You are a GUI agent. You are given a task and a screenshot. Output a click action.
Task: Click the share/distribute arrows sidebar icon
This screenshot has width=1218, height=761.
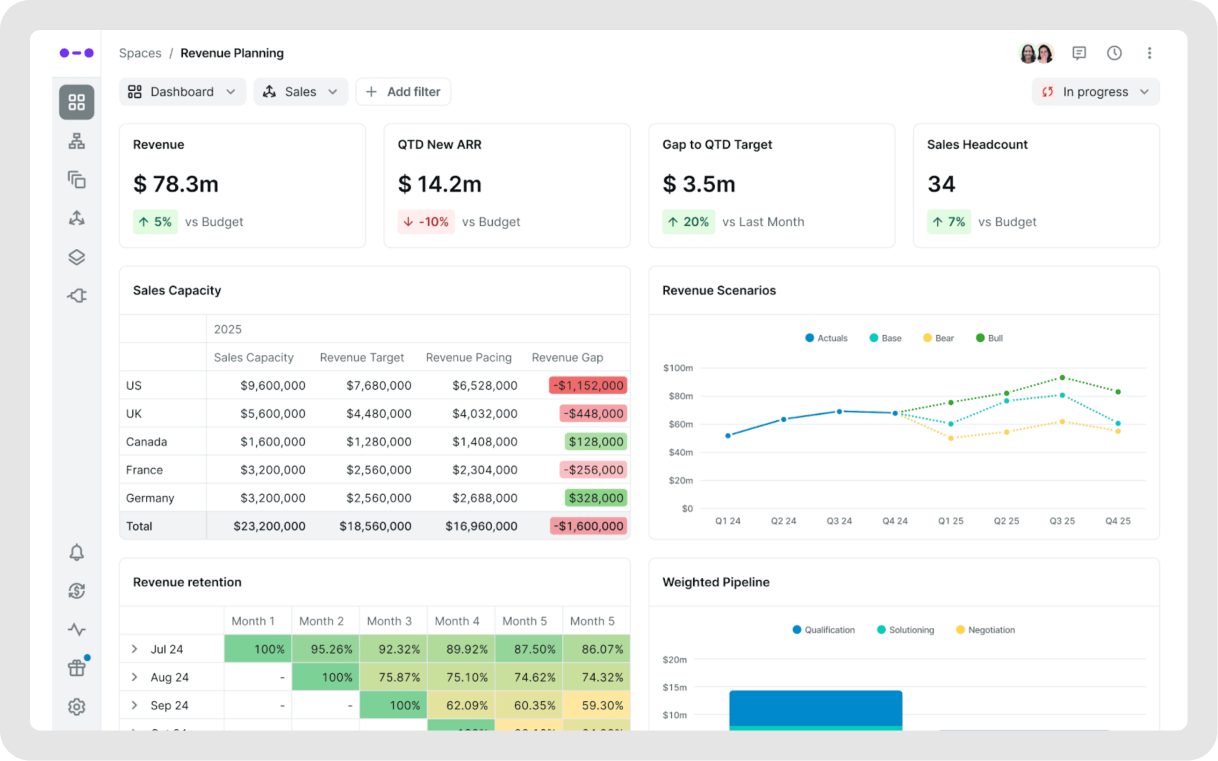coord(76,217)
